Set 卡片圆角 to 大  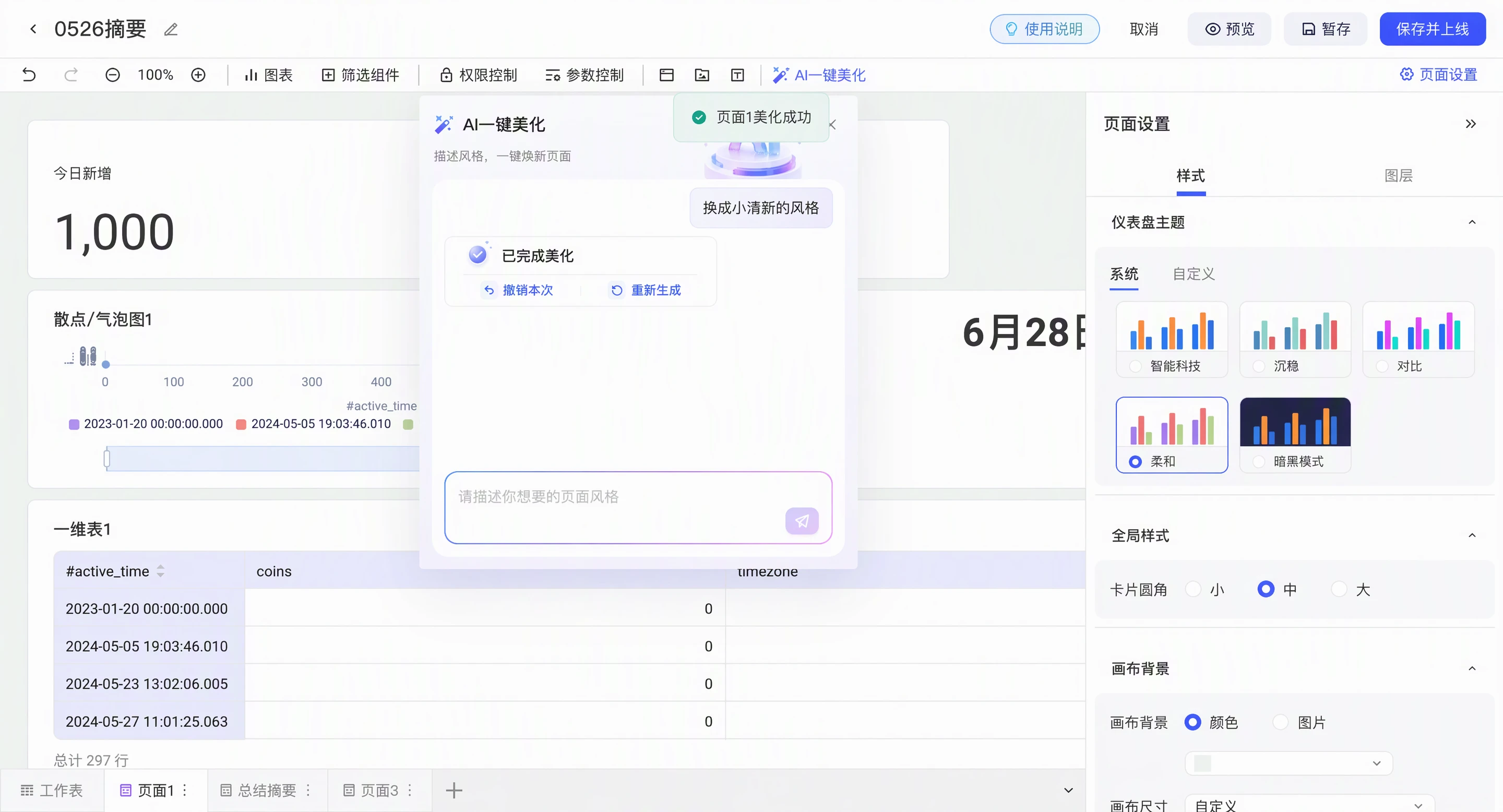tap(1339, 589)
